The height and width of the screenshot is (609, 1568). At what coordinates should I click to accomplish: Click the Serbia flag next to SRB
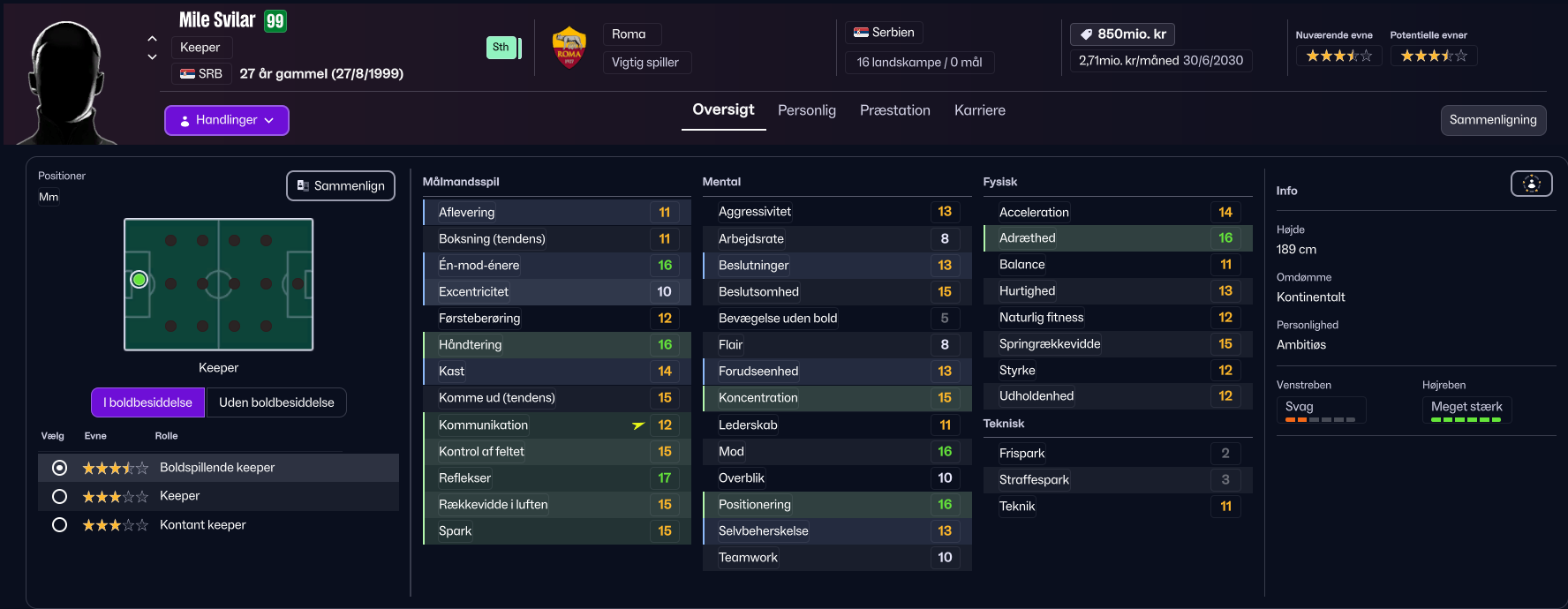tap(187, 74)
